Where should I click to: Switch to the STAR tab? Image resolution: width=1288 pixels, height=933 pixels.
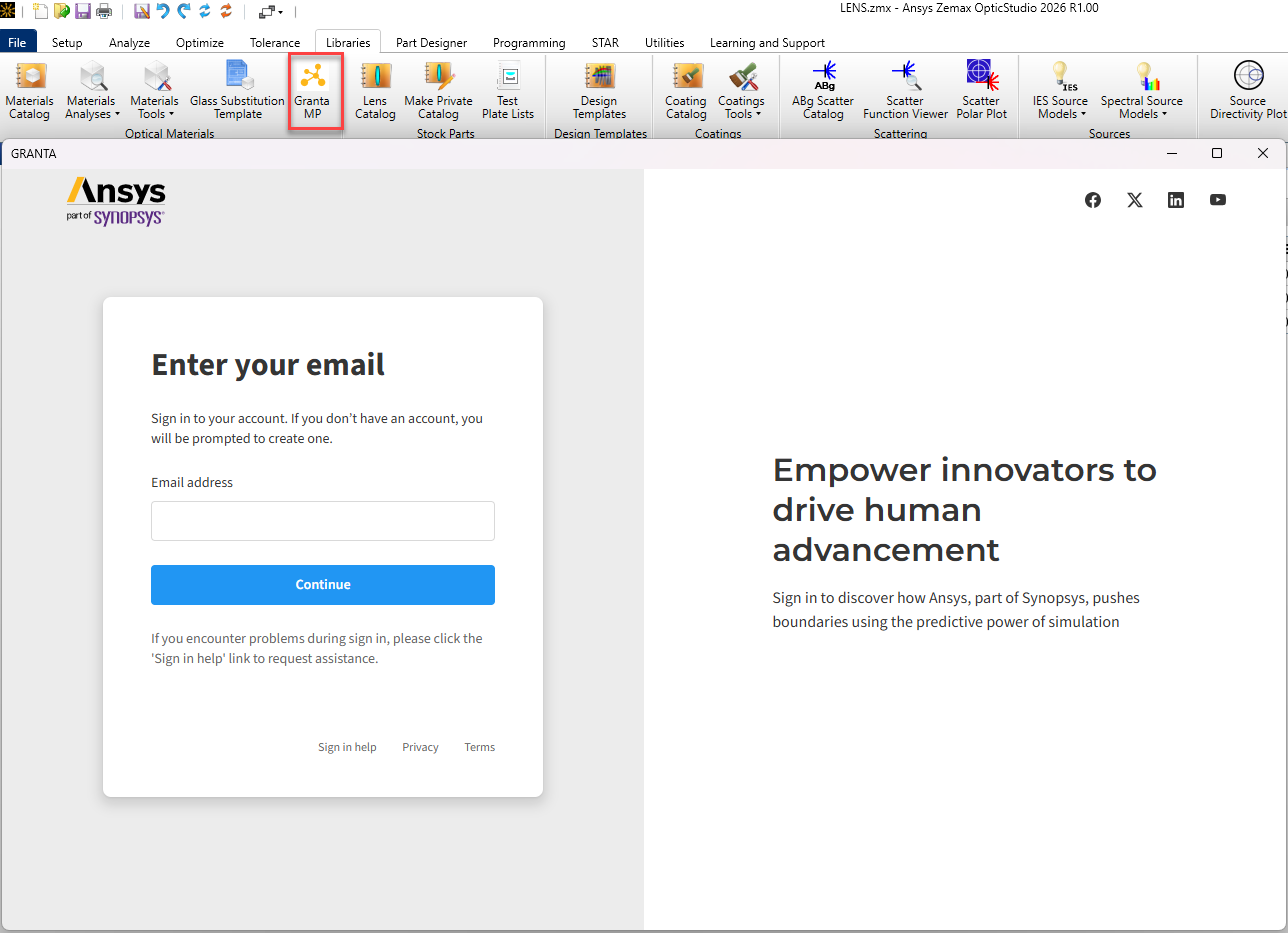605,42
